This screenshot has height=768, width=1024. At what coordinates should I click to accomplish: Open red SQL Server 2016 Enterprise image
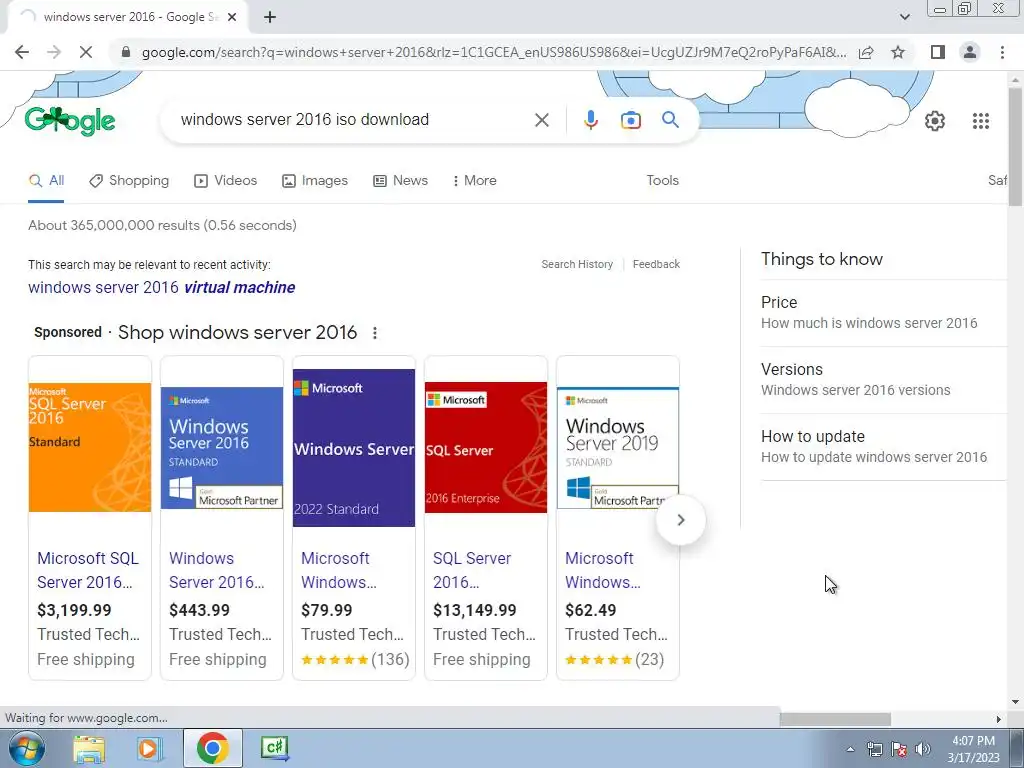[x=486, y=447]
